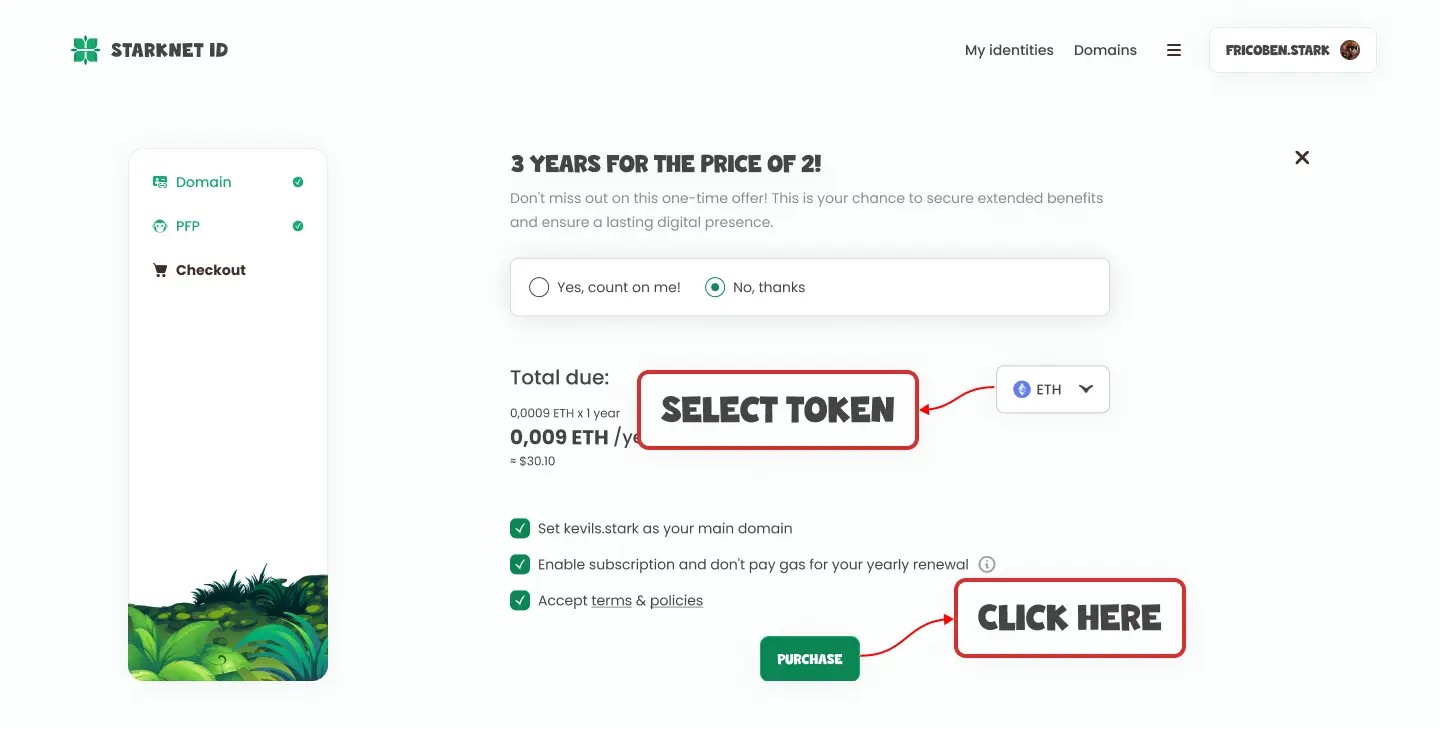Click the Ethereum token icon
The width and height of the screenshot is (1440, 729).
pyautogui.click(x=1022, y=389)
